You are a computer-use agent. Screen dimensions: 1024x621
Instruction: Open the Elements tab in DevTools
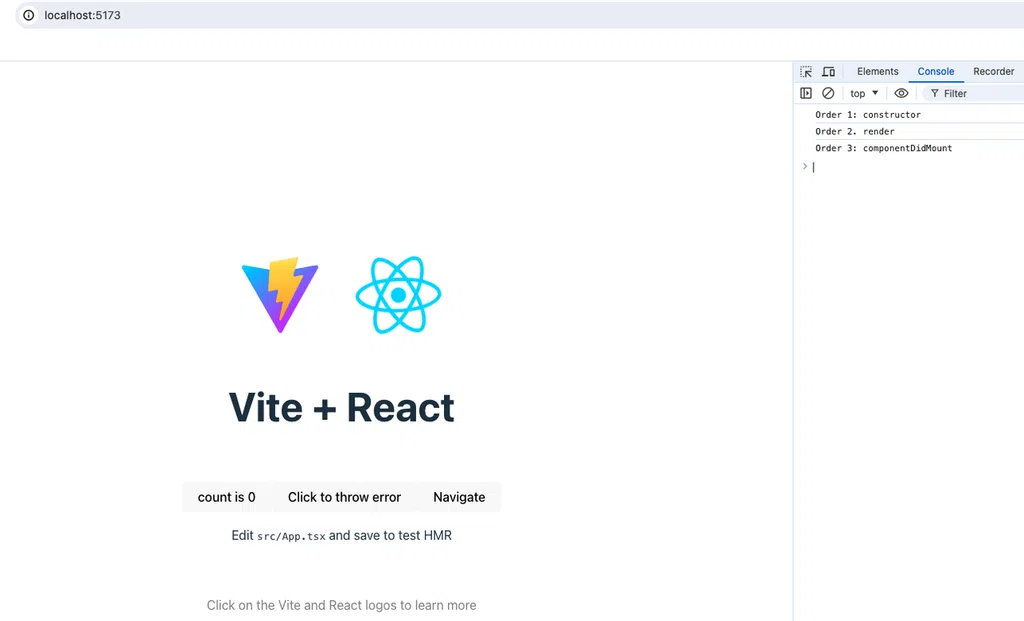pos(877,72)
